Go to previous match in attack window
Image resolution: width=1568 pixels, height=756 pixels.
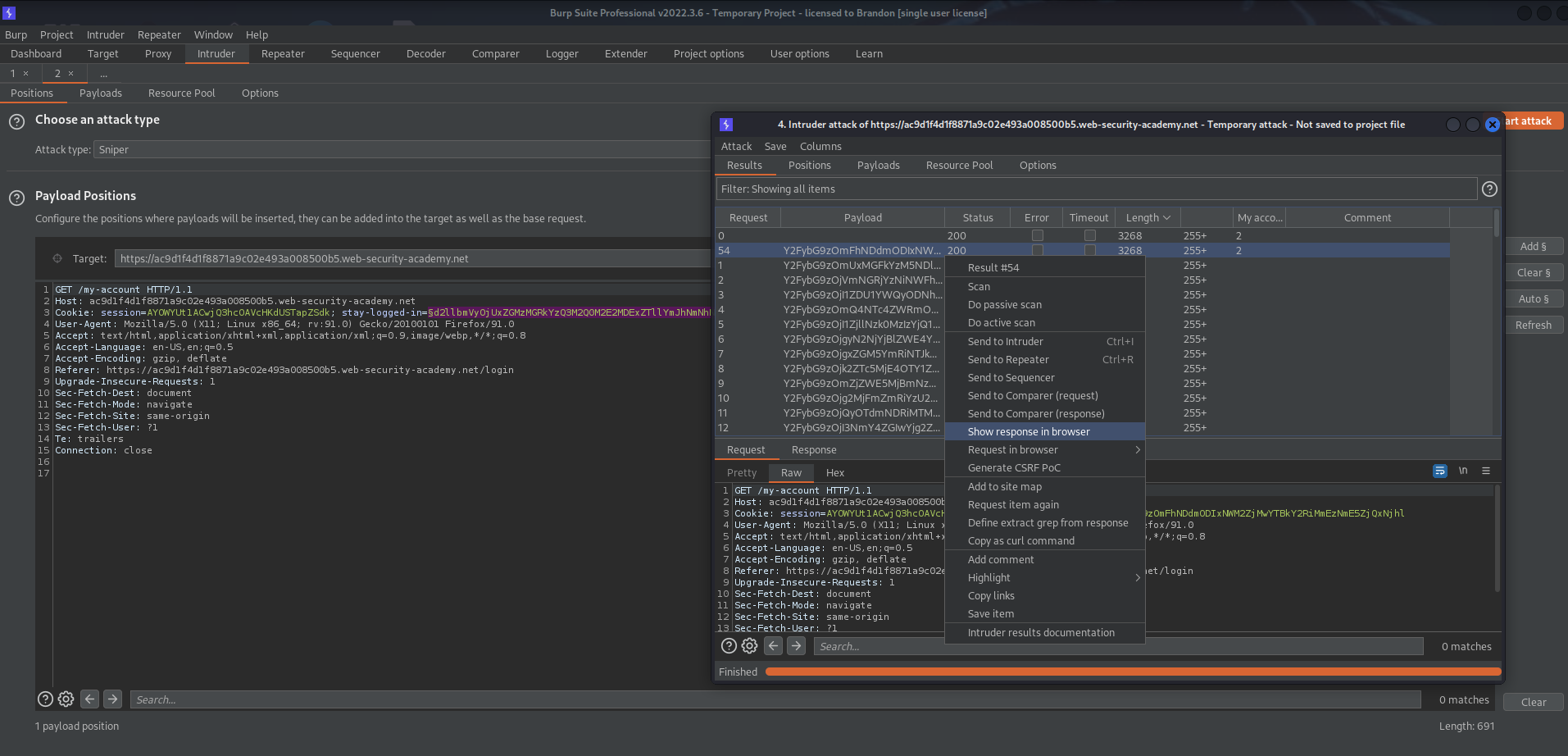coord(773,645)
